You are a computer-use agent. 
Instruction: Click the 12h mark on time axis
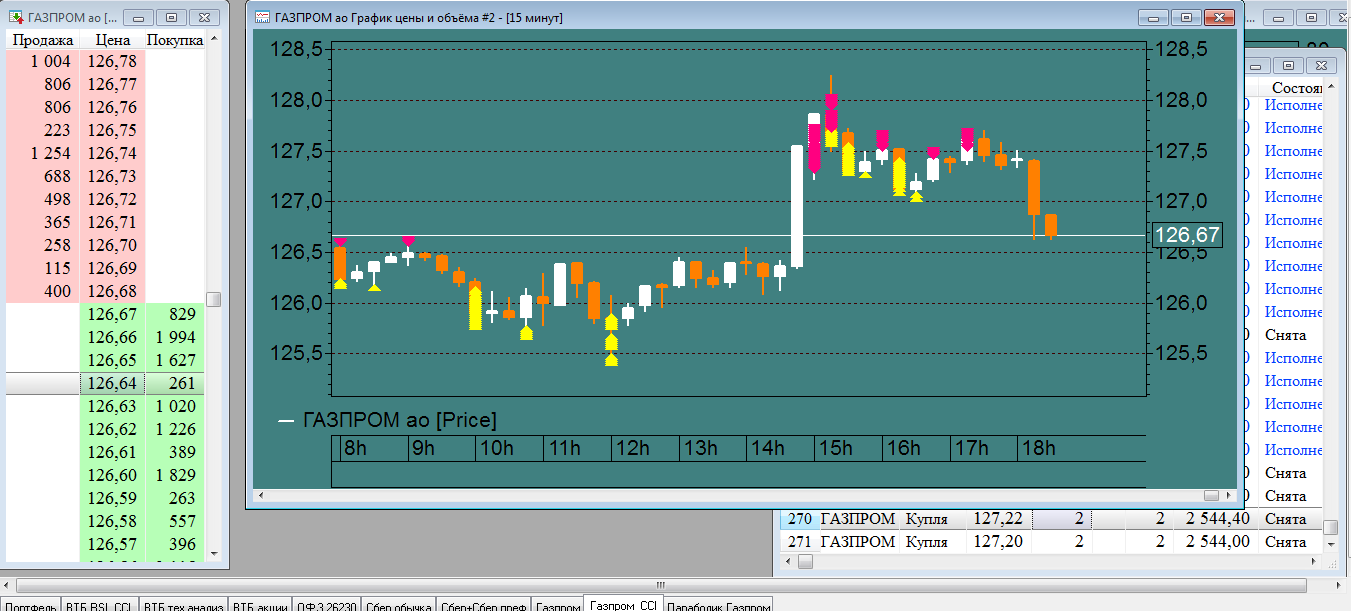pos(631,448)
